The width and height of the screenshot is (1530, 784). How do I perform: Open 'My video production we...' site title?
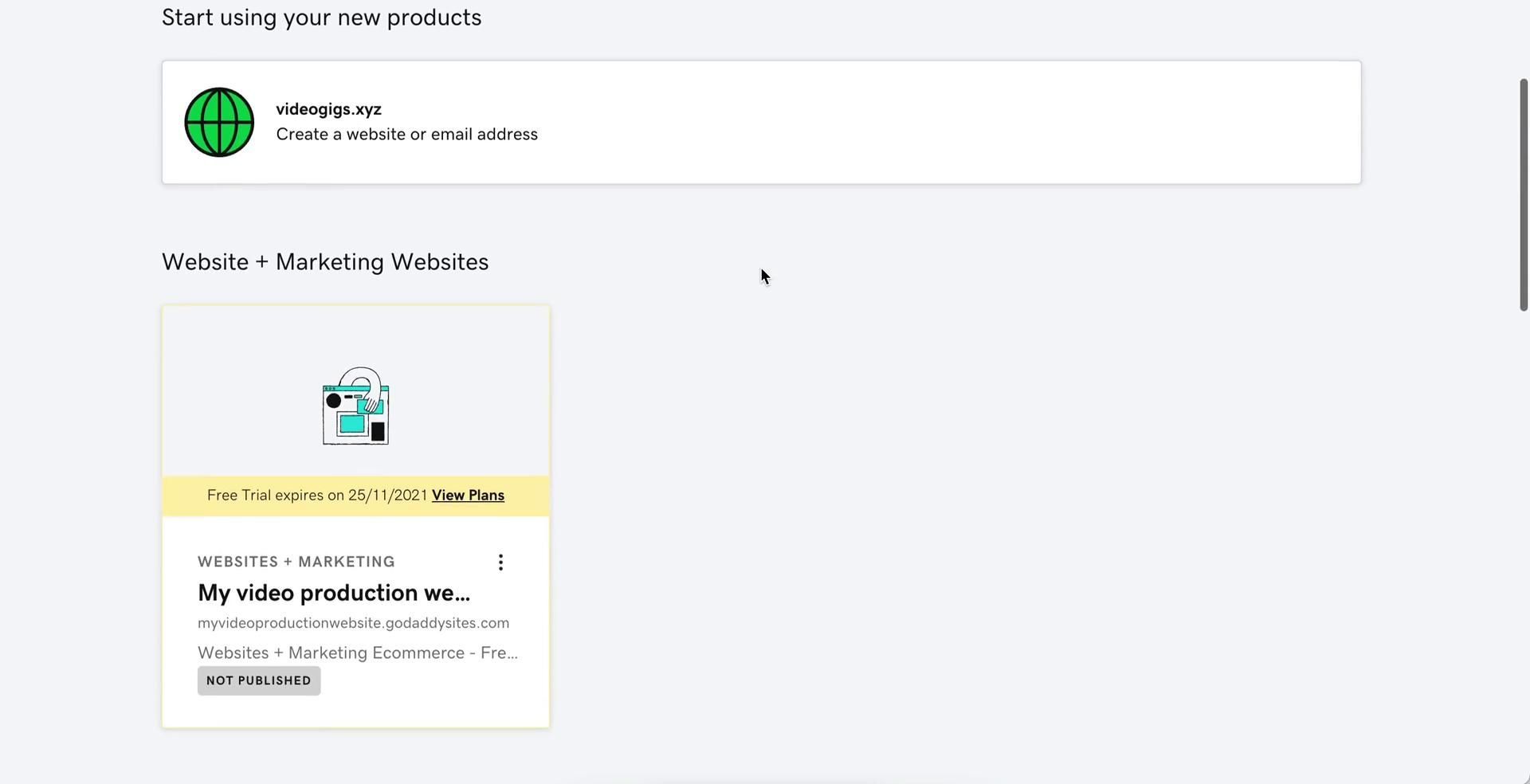tap(334, 593)
